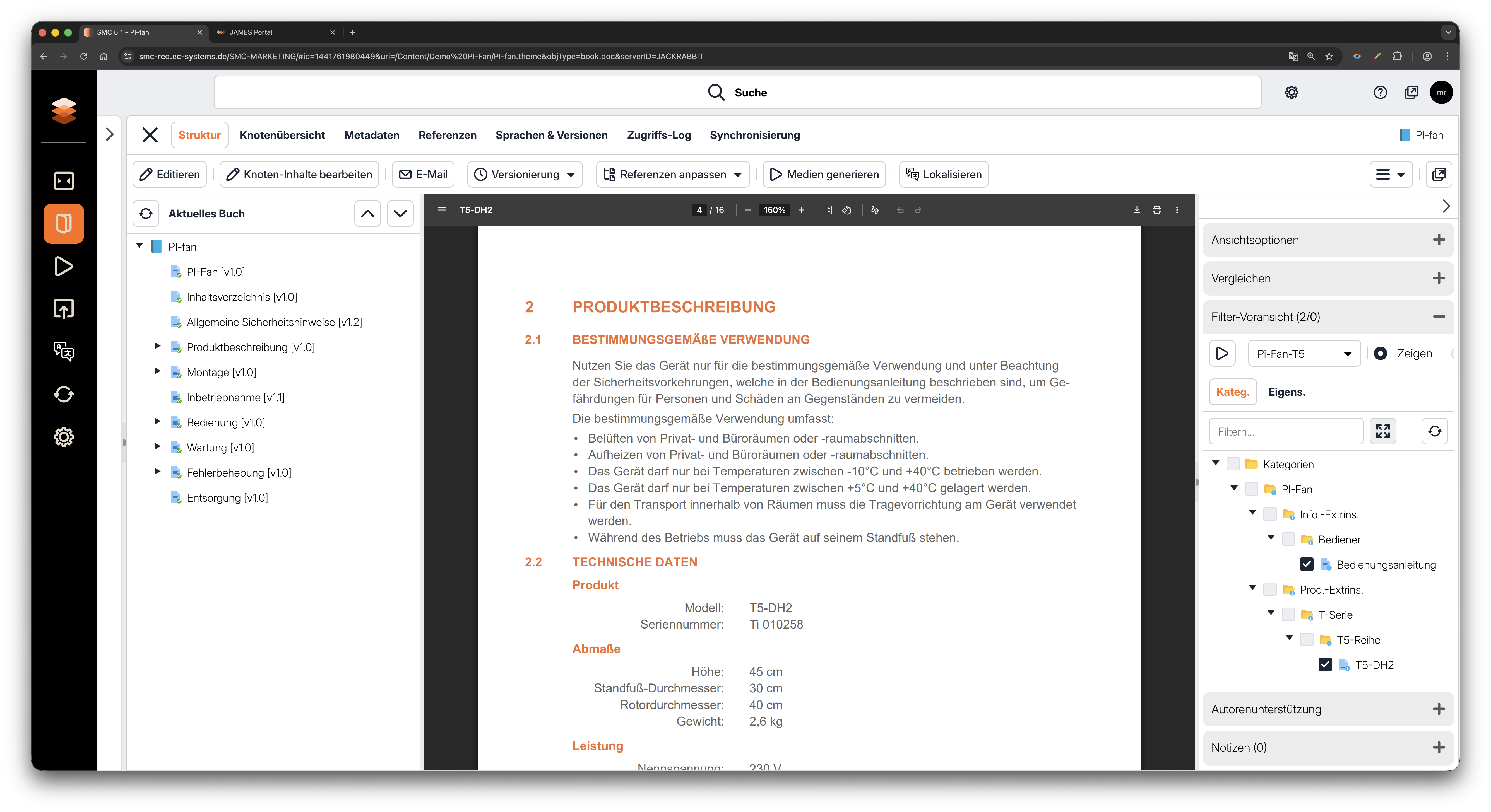Screen dimensions: 1491x812
Task: Switch to the Metadaten tab
Action: pos(372,135)
